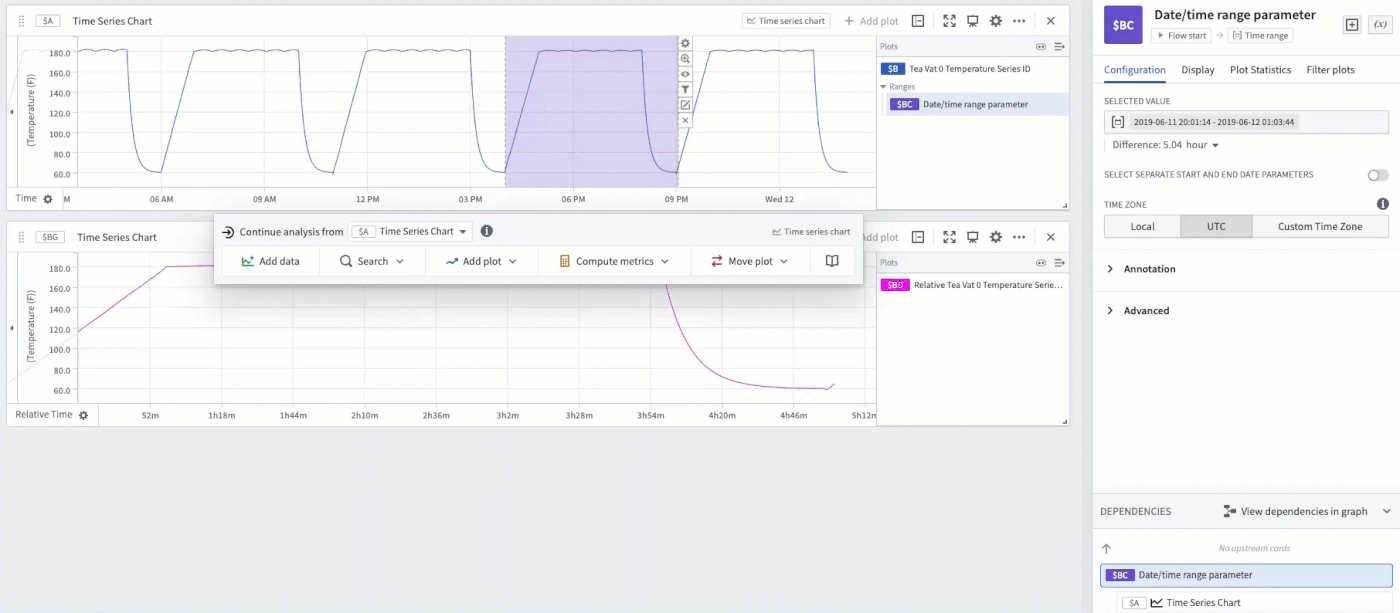
Task: Open presentation mode icon on $A chart
Action: (x=972, y=21)
